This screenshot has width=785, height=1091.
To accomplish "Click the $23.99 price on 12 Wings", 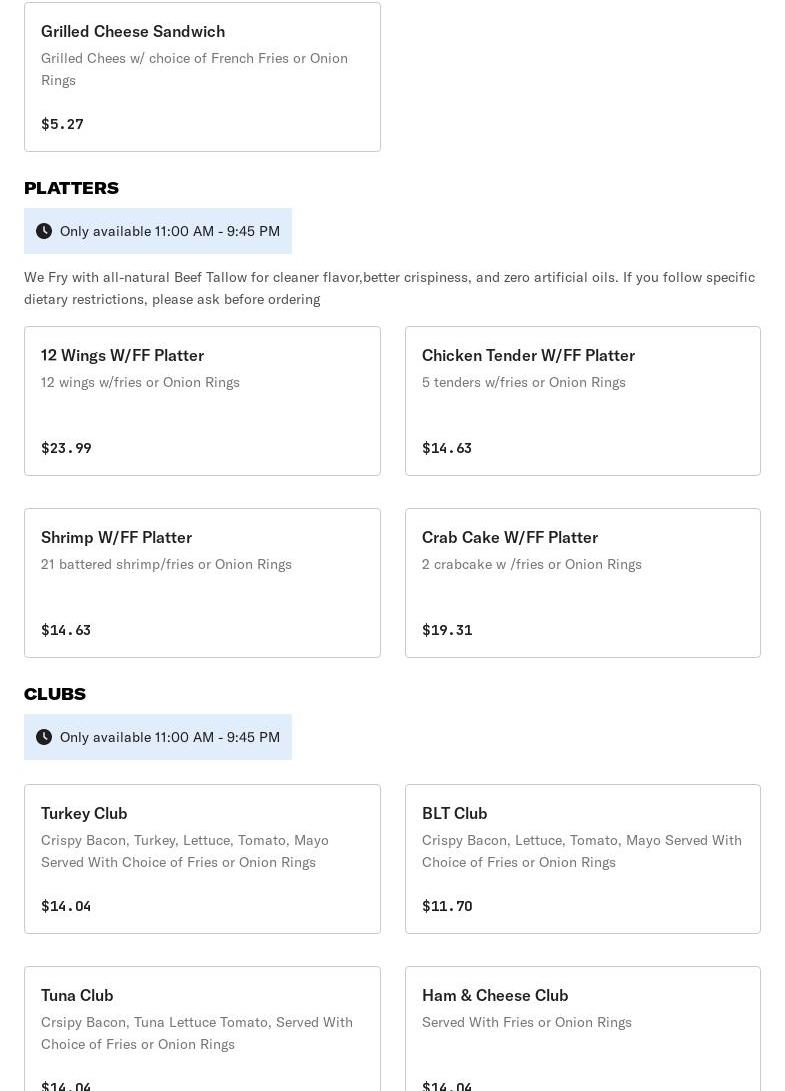I will pyautogui.click(x=66, y=448).
